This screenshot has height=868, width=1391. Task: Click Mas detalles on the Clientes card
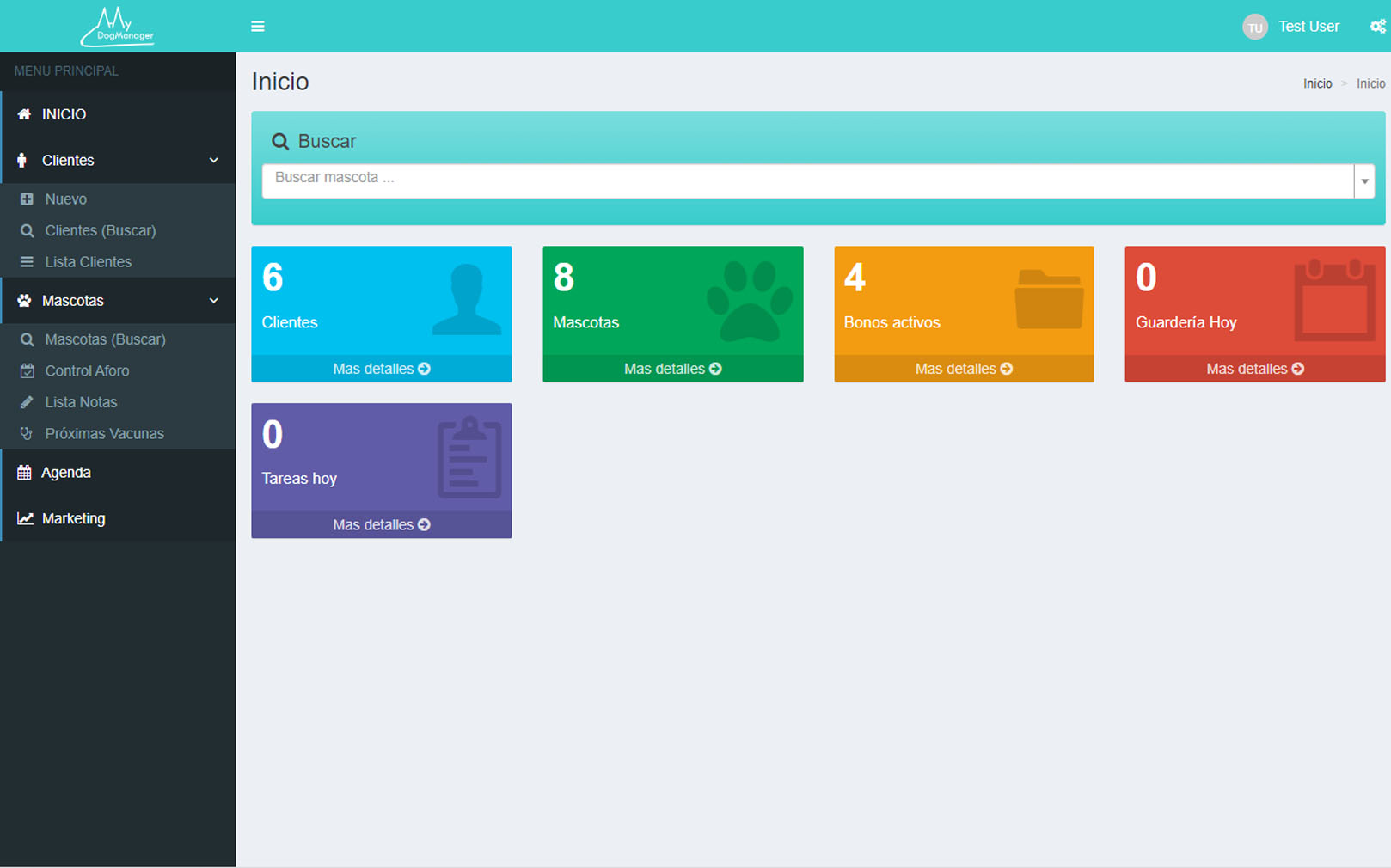[x=381, y=369]
